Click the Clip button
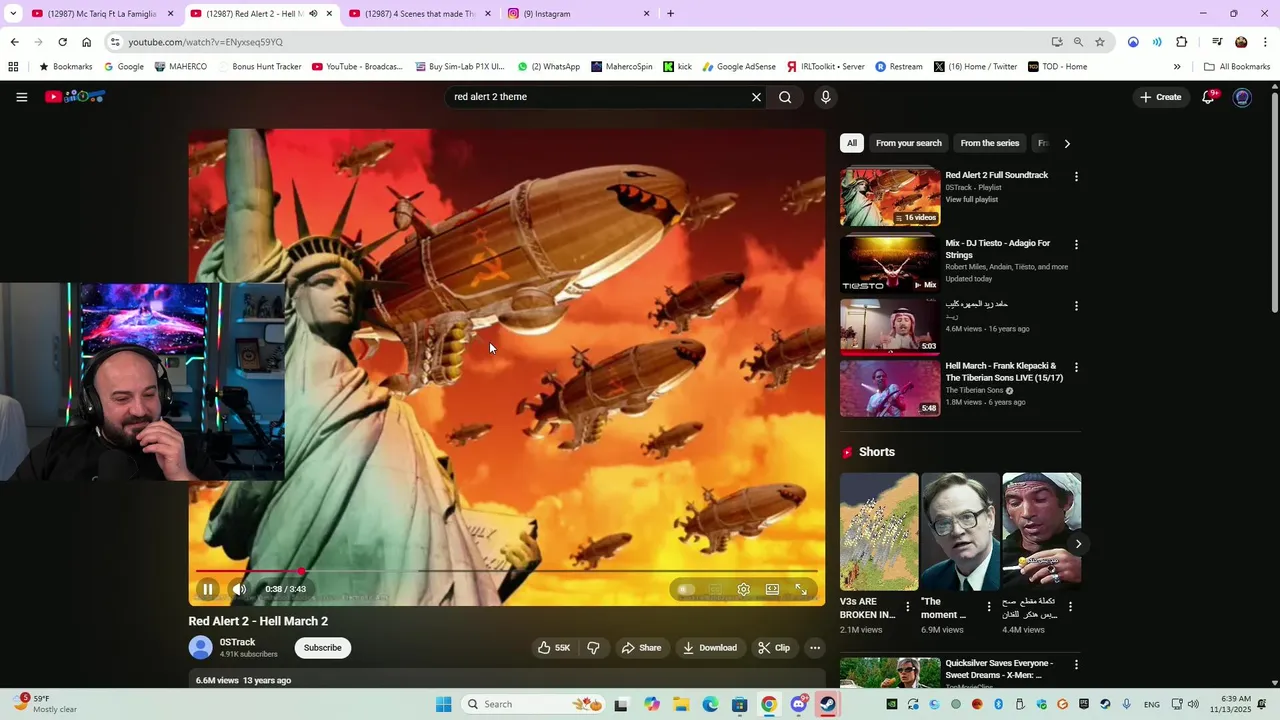Viewport: 1280px width, 720px height. tap(774, 648)
